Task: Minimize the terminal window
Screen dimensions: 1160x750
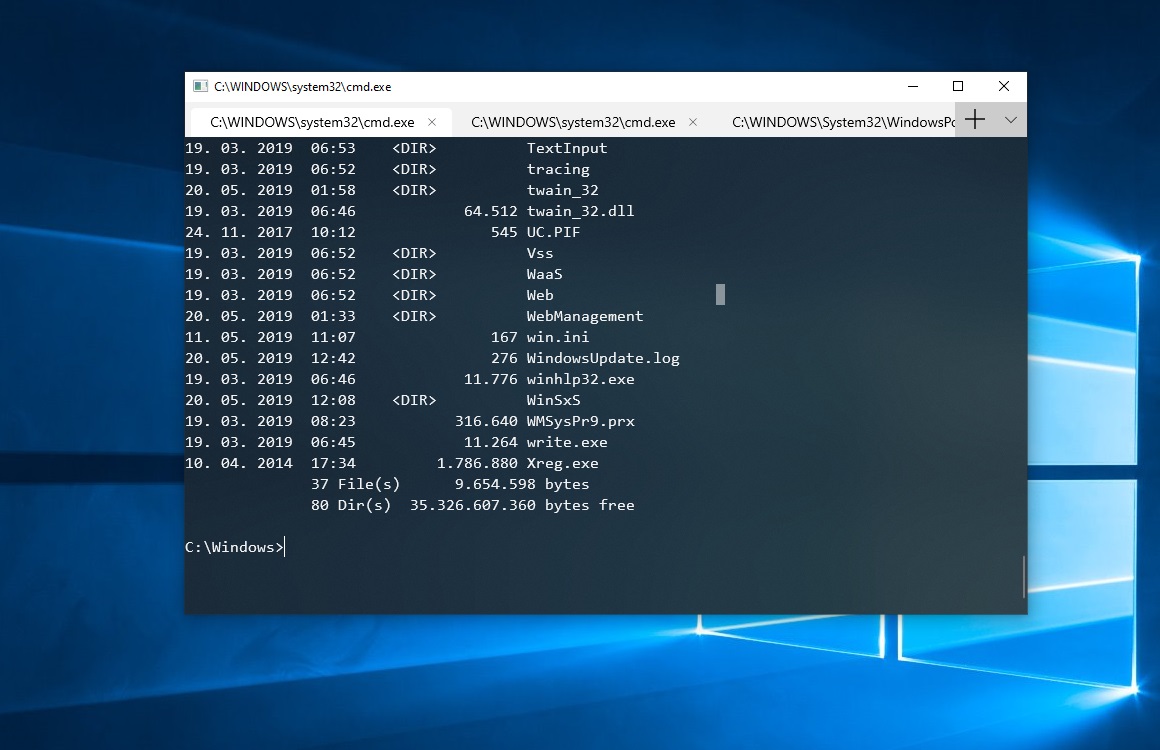Action: pos(912,87)
